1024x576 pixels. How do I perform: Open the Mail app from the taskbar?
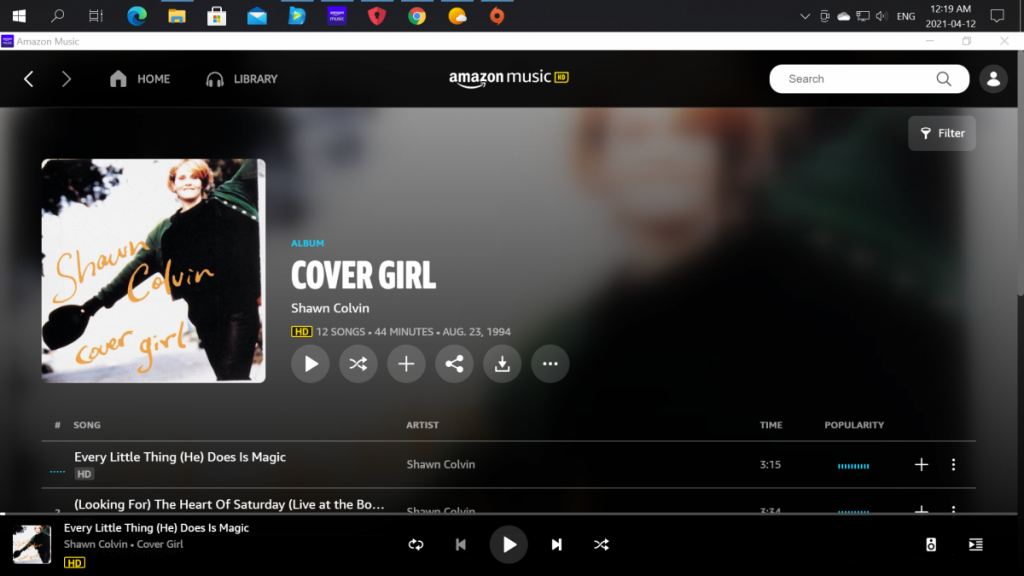pyautogui.click(x=257, y=16)
